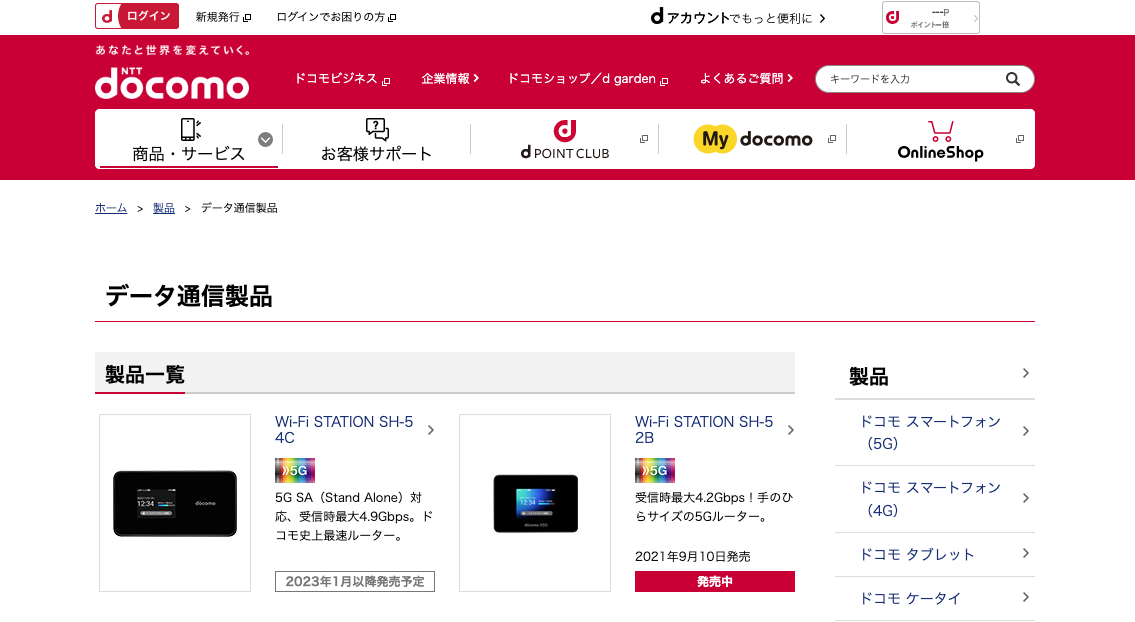The image size is (1135, 622).
Task: Click the red d POINT CLUB logo icon
Action: [x=565, y=130]
